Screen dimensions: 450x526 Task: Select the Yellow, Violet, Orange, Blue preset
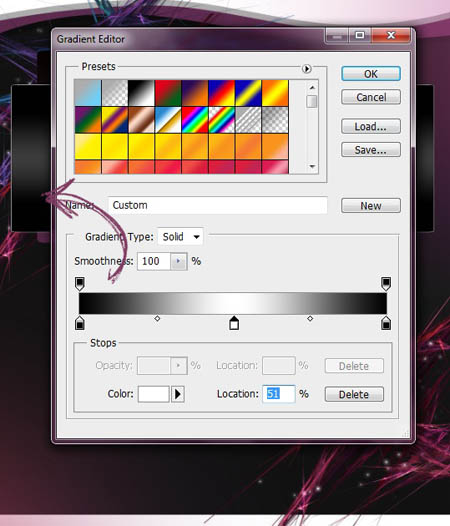(x=114, y=120)
